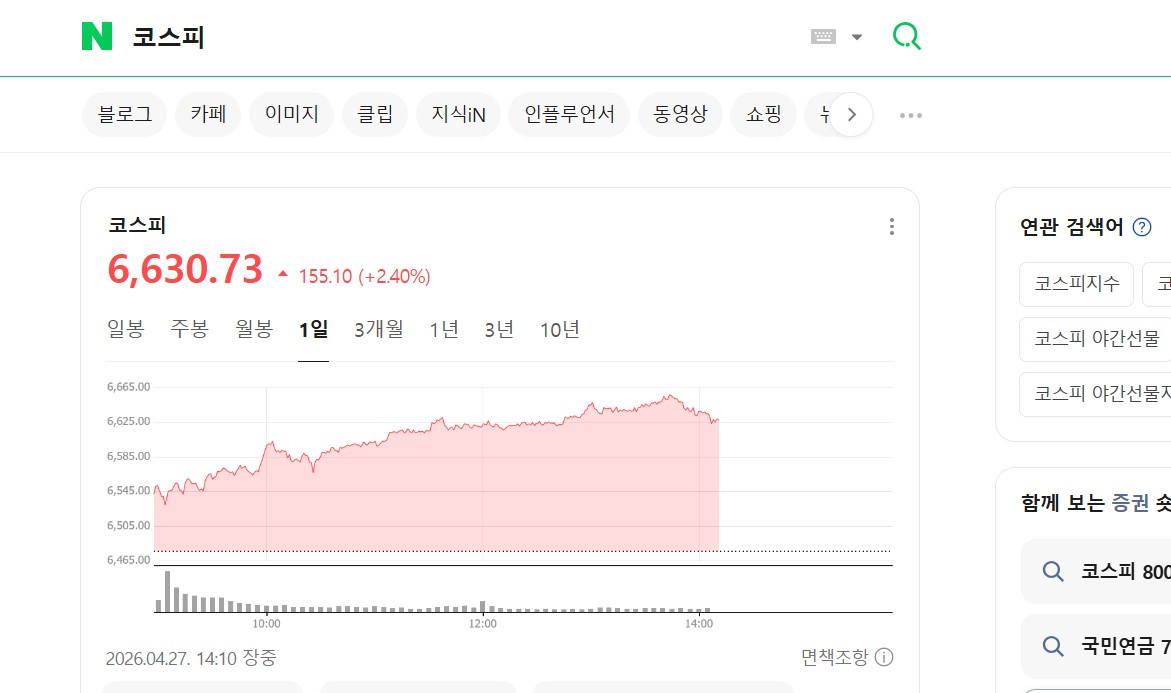Screen dimensions: 1171x693
Task: Click the green search magnifier icon
Action: coord(906,37)
